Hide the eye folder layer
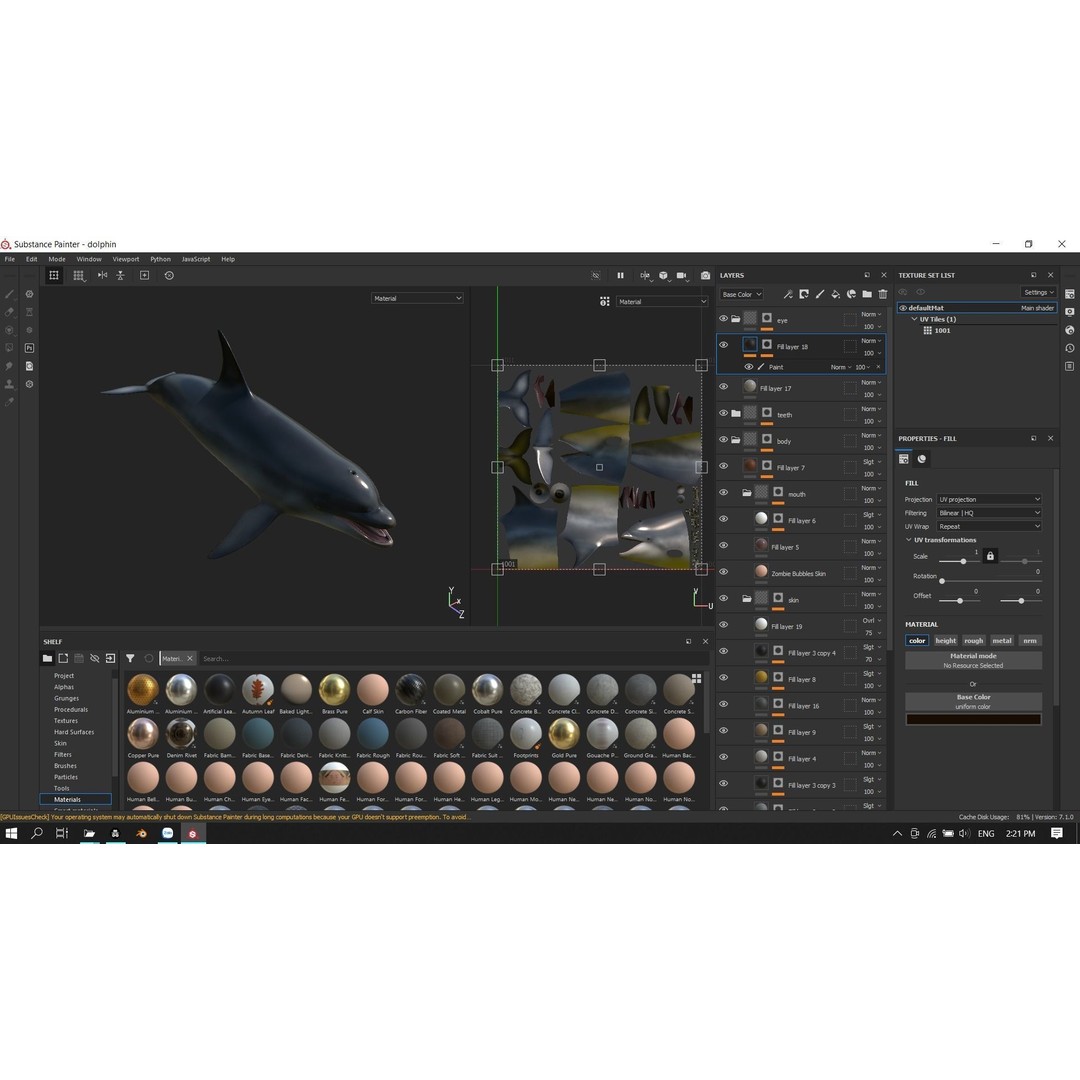The height and width of the screenshot is (1080, 1080). [723, 319]
